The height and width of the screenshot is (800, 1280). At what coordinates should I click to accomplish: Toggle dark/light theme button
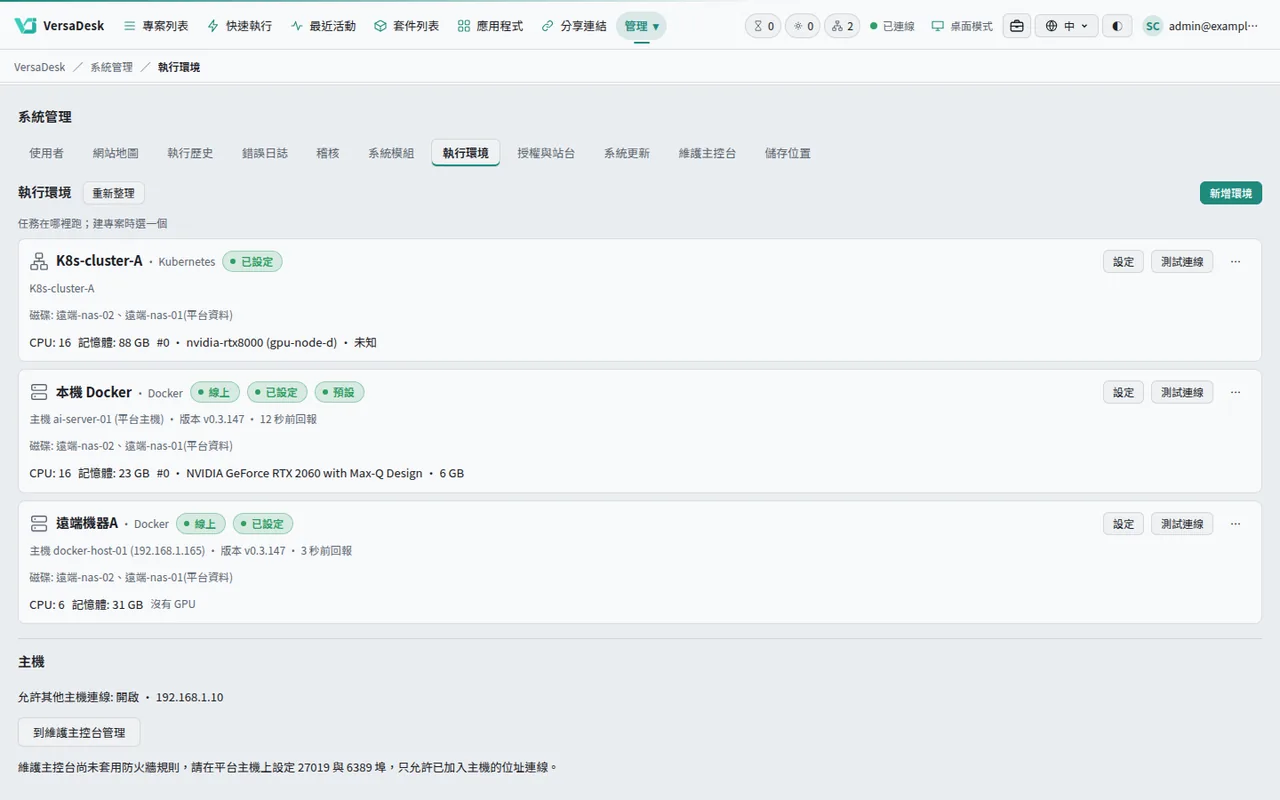[x=1117, y=26]
